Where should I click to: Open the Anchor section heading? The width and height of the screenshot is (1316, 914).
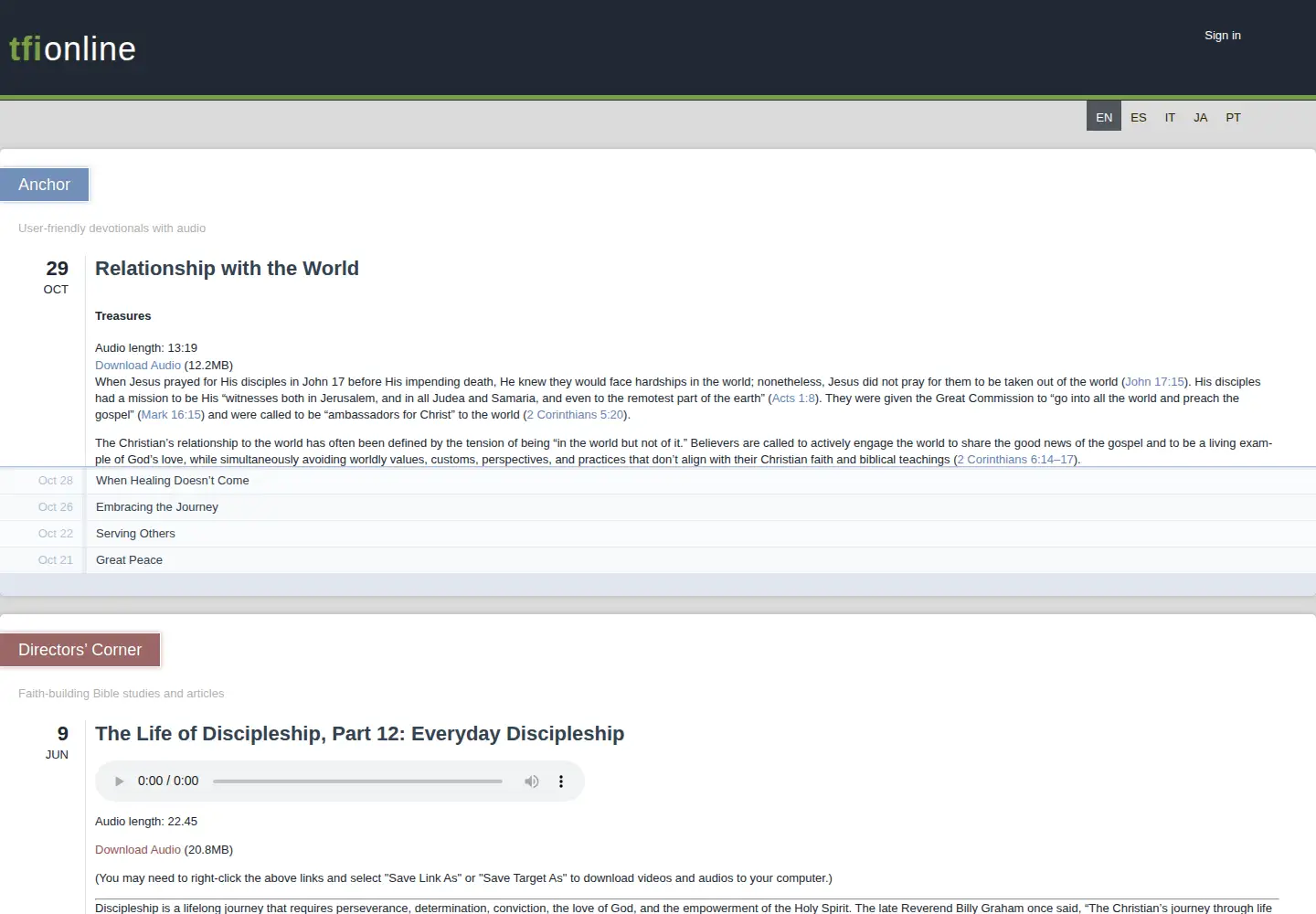pos(44,185)
